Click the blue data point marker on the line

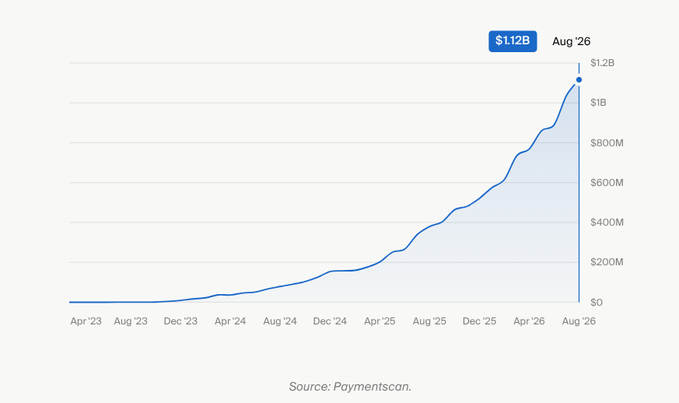579,80
